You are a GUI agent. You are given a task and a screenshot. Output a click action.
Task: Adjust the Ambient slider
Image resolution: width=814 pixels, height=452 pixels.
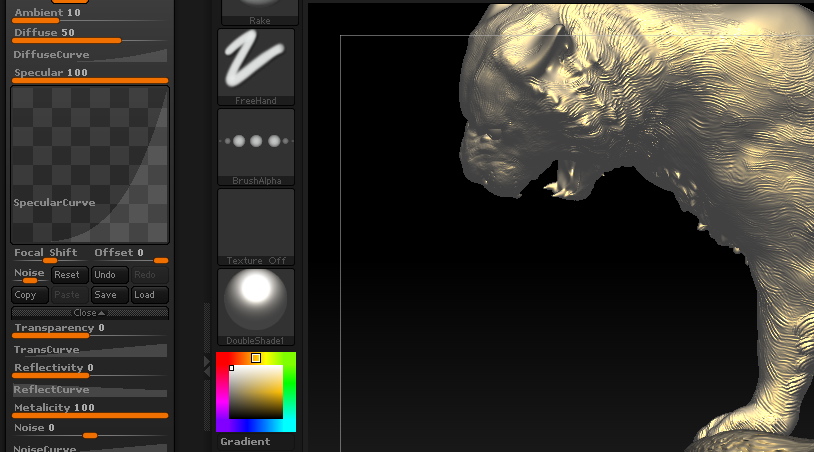[90, 15]
